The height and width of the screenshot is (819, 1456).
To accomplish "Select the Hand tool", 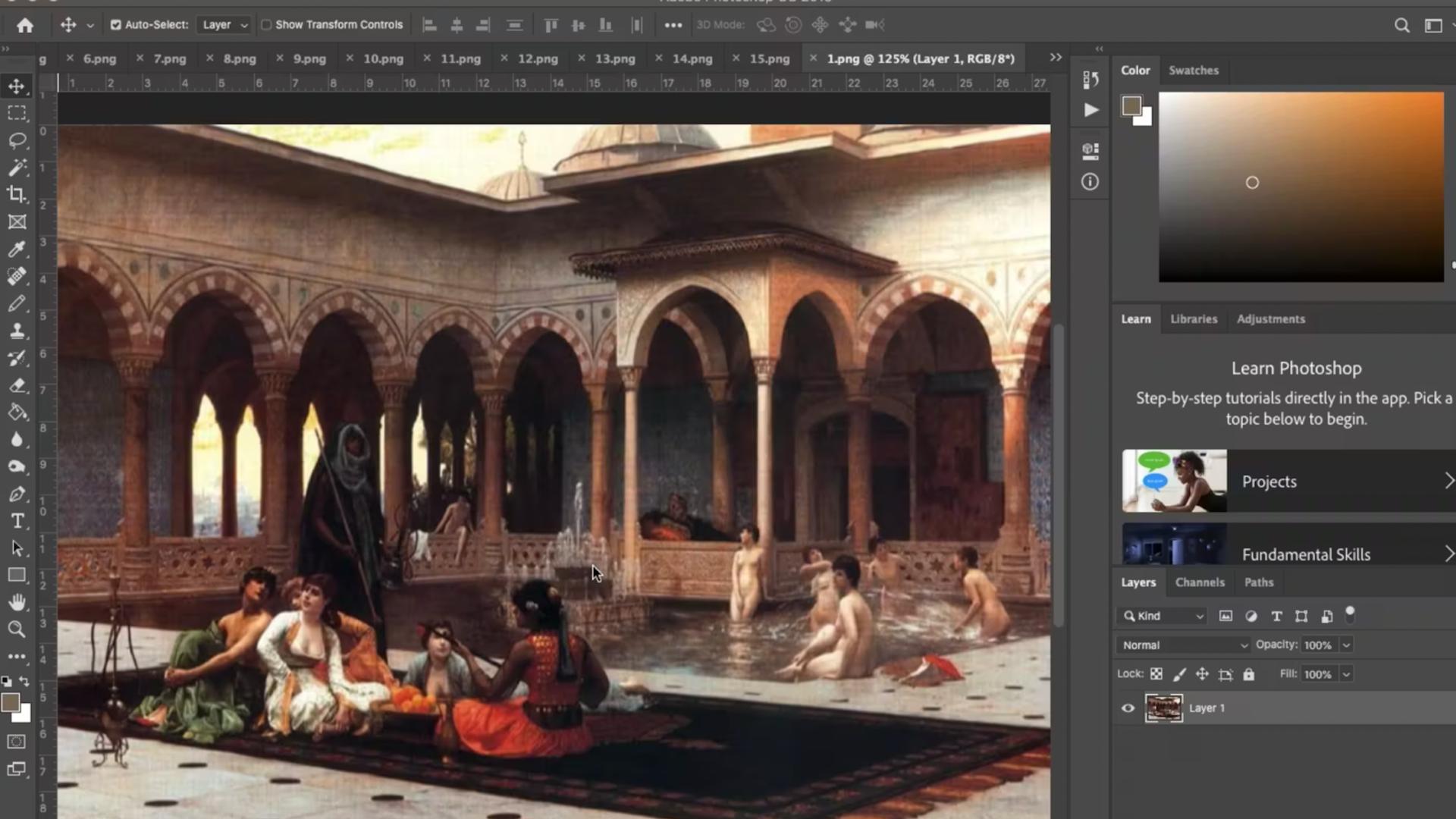I will point(17,603).
